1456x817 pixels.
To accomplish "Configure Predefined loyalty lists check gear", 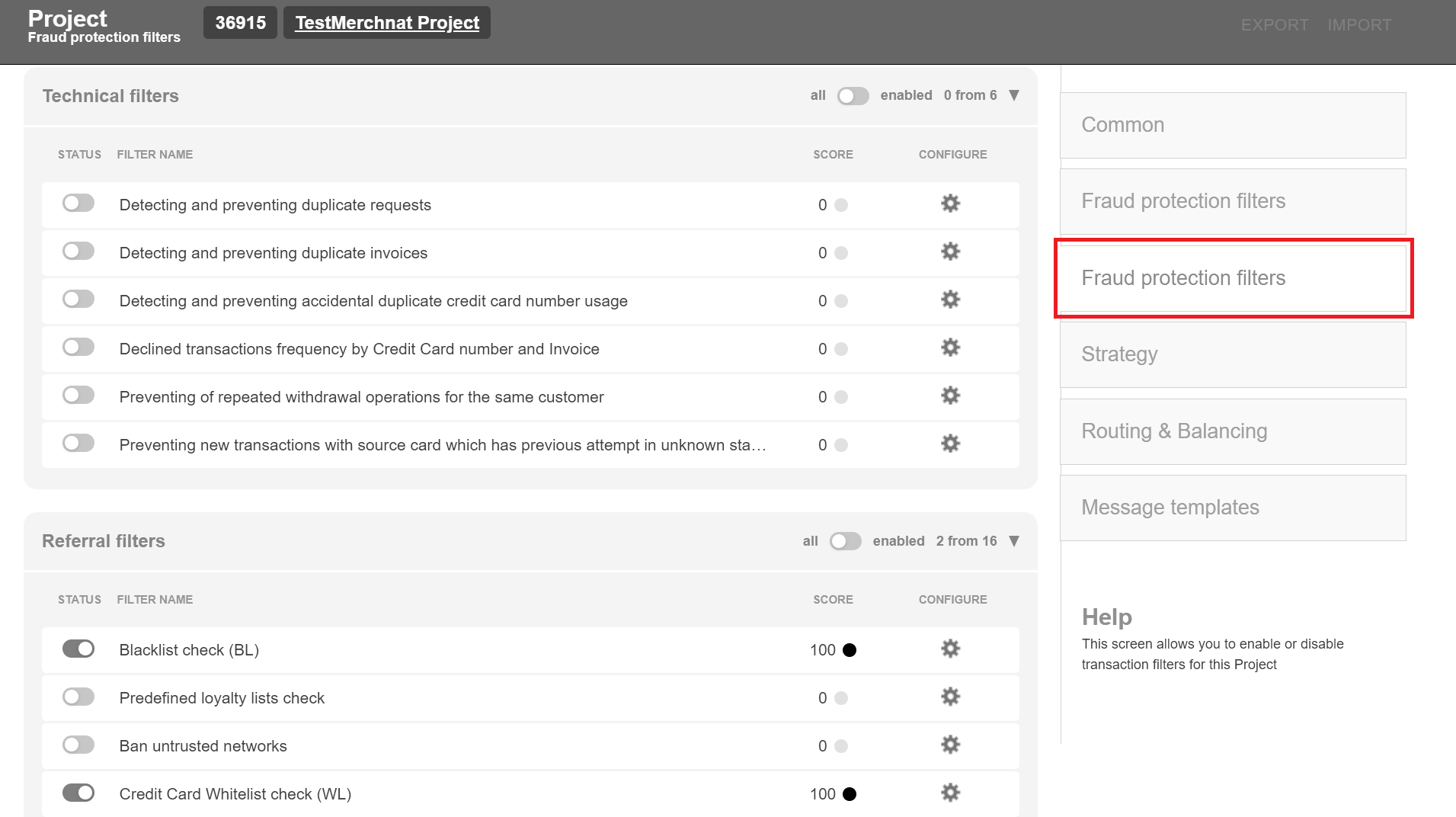I will [x=950, y=697].
